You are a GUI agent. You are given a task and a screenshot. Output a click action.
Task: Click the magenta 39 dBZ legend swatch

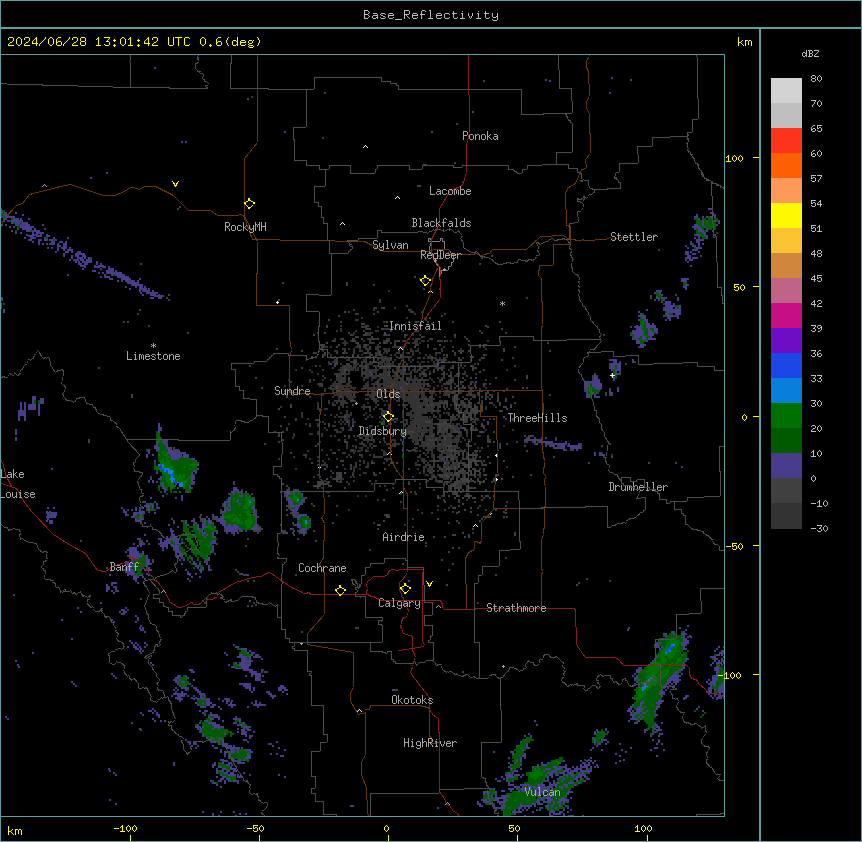click(x=786, y=315)
